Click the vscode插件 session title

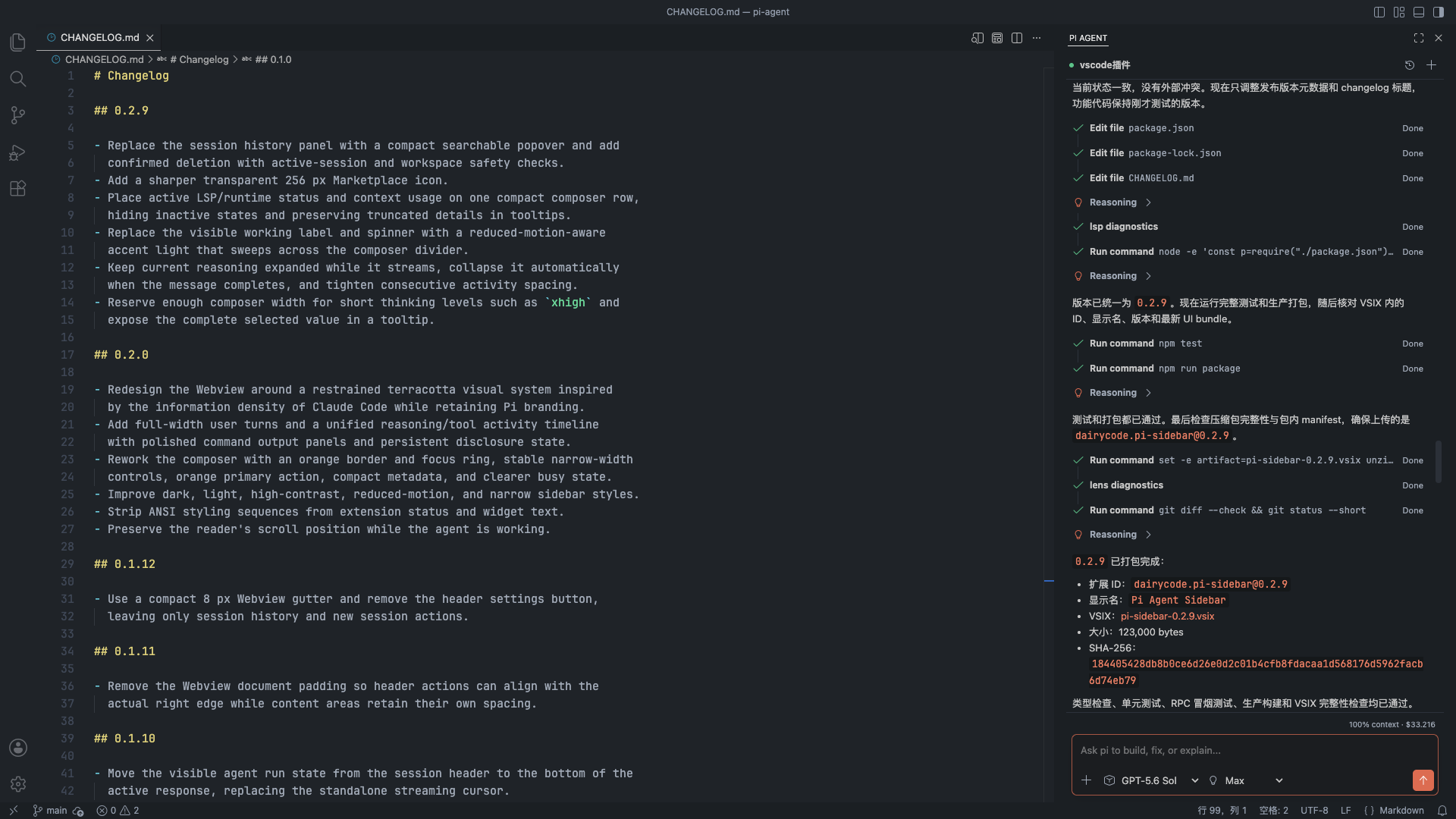(x=1105, y=65)
